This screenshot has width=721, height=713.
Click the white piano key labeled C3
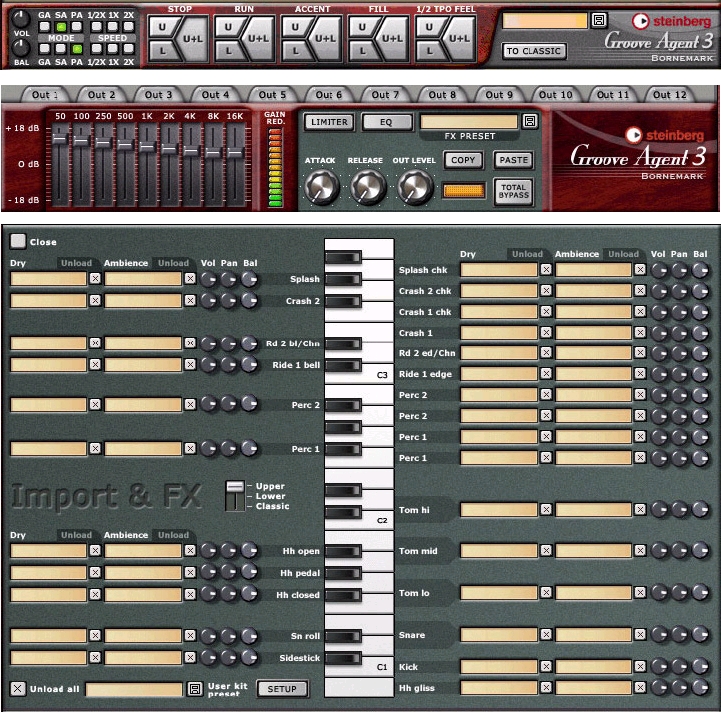[x=377, y=373]
